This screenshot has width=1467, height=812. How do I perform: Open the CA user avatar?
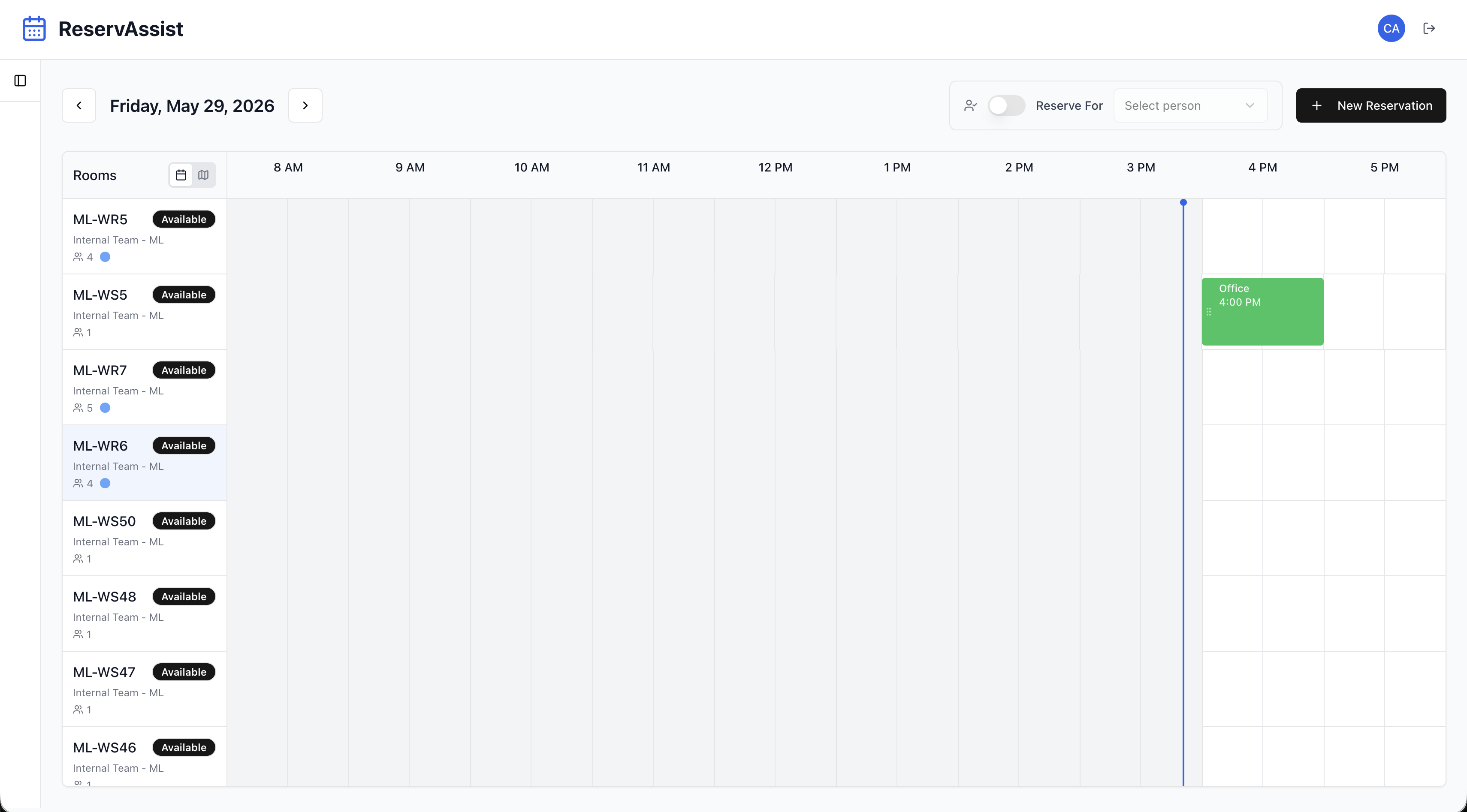1391,28
